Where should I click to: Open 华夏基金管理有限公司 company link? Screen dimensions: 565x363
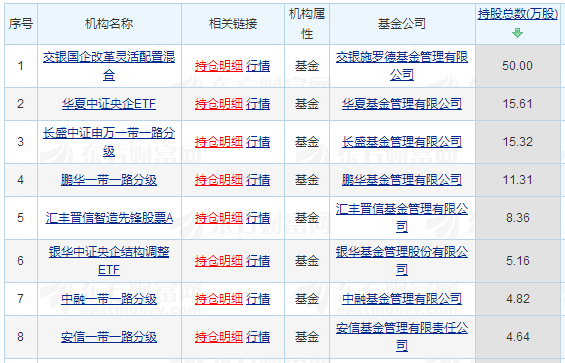(x=402, y=104)
